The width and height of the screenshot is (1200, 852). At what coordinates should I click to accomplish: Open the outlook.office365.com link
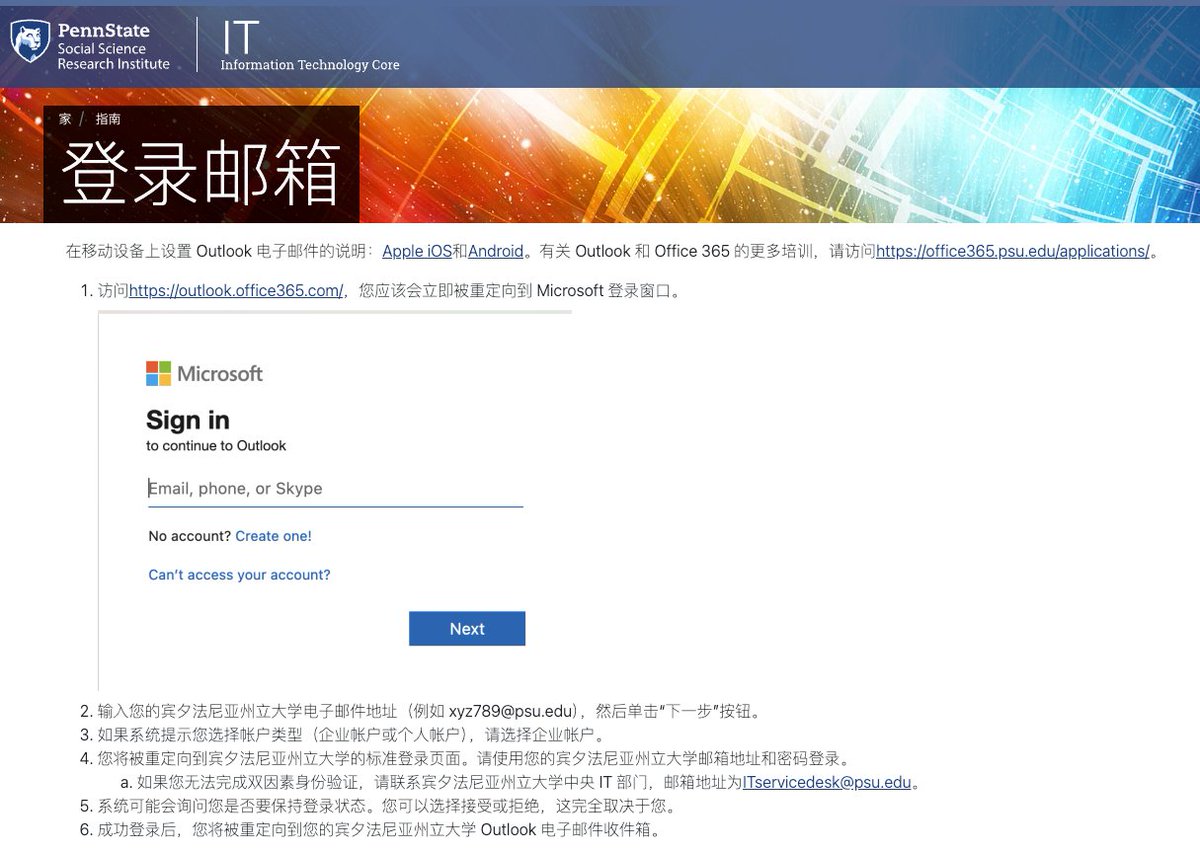pos(236,291)
